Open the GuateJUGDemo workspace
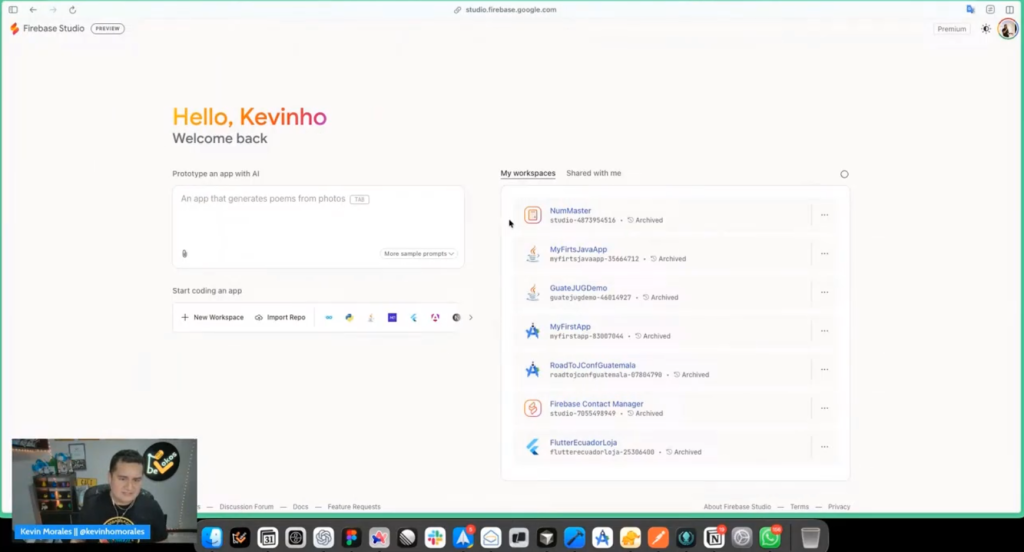This screenshot has height=552, width=1024. 578,288
